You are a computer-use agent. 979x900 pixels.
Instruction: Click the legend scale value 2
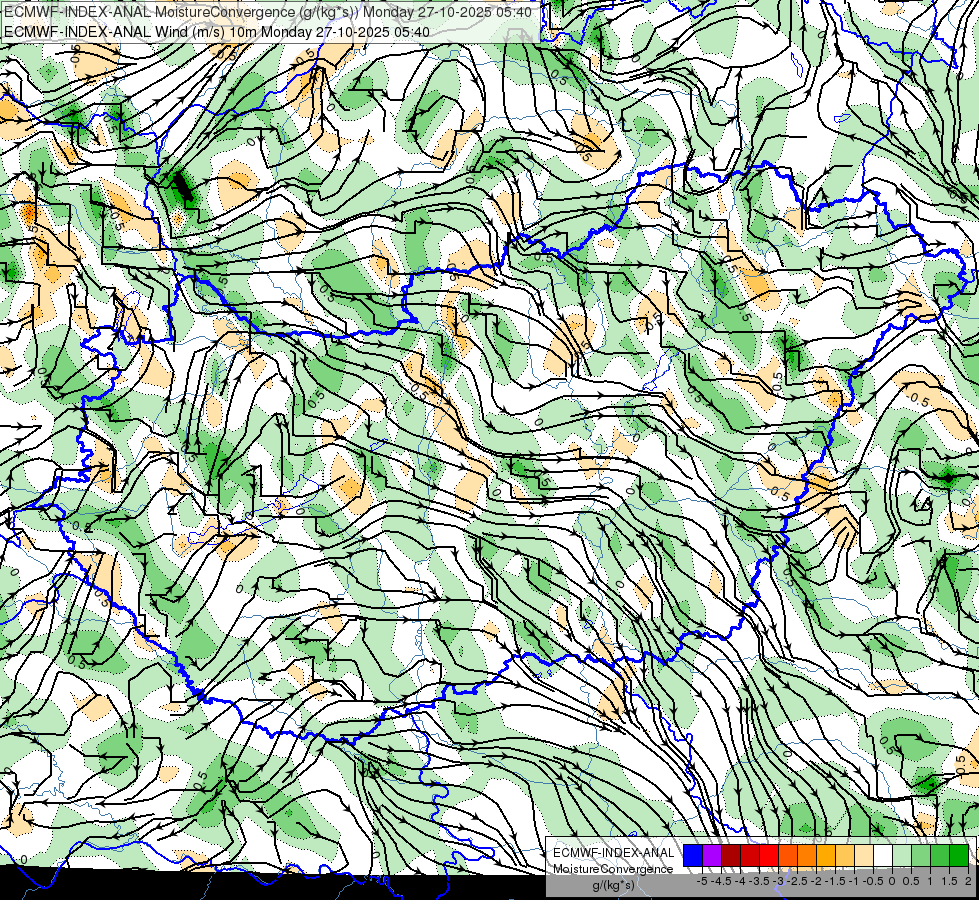point(968,881)
